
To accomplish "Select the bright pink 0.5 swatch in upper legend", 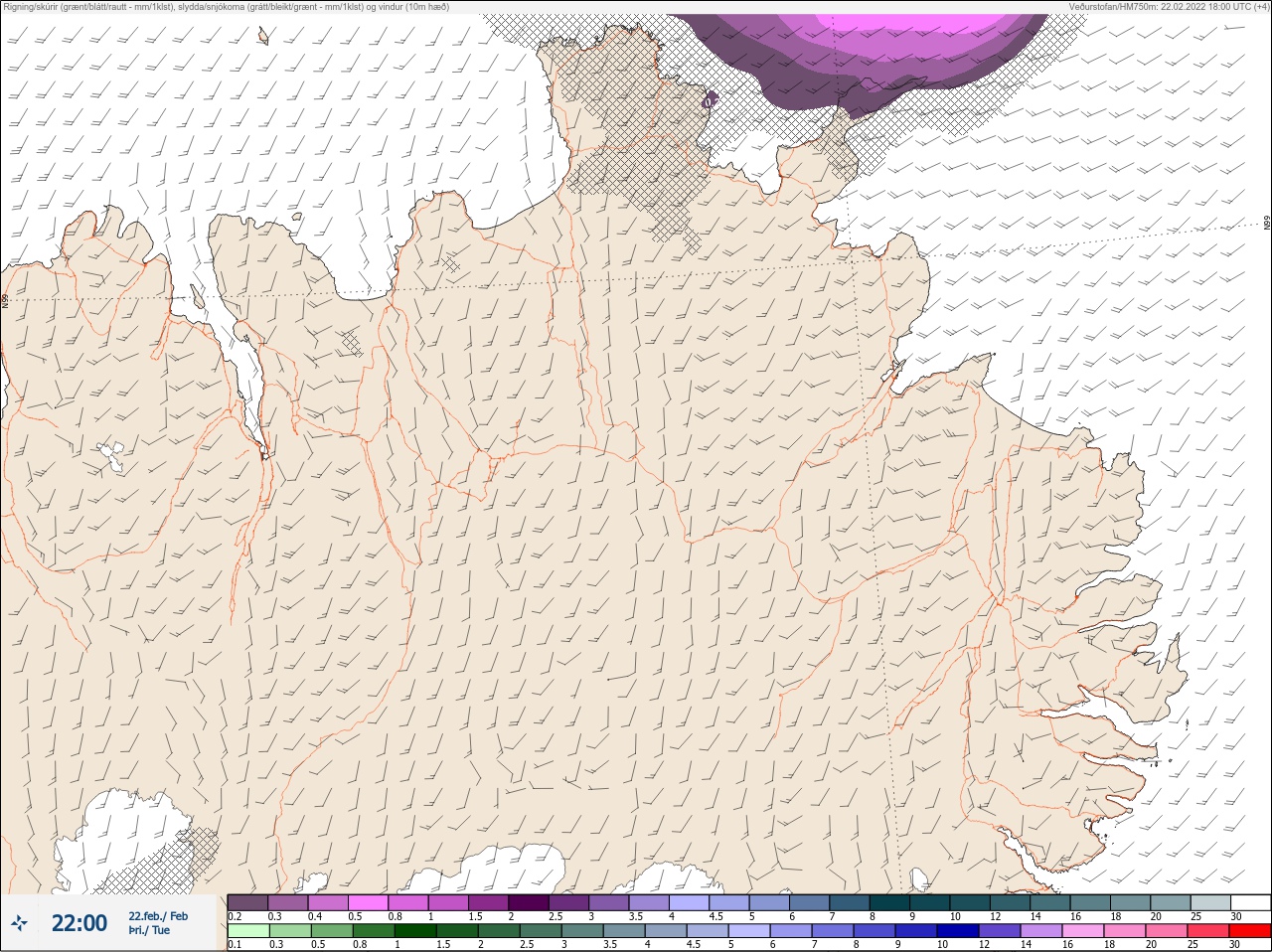I will 368,902.
